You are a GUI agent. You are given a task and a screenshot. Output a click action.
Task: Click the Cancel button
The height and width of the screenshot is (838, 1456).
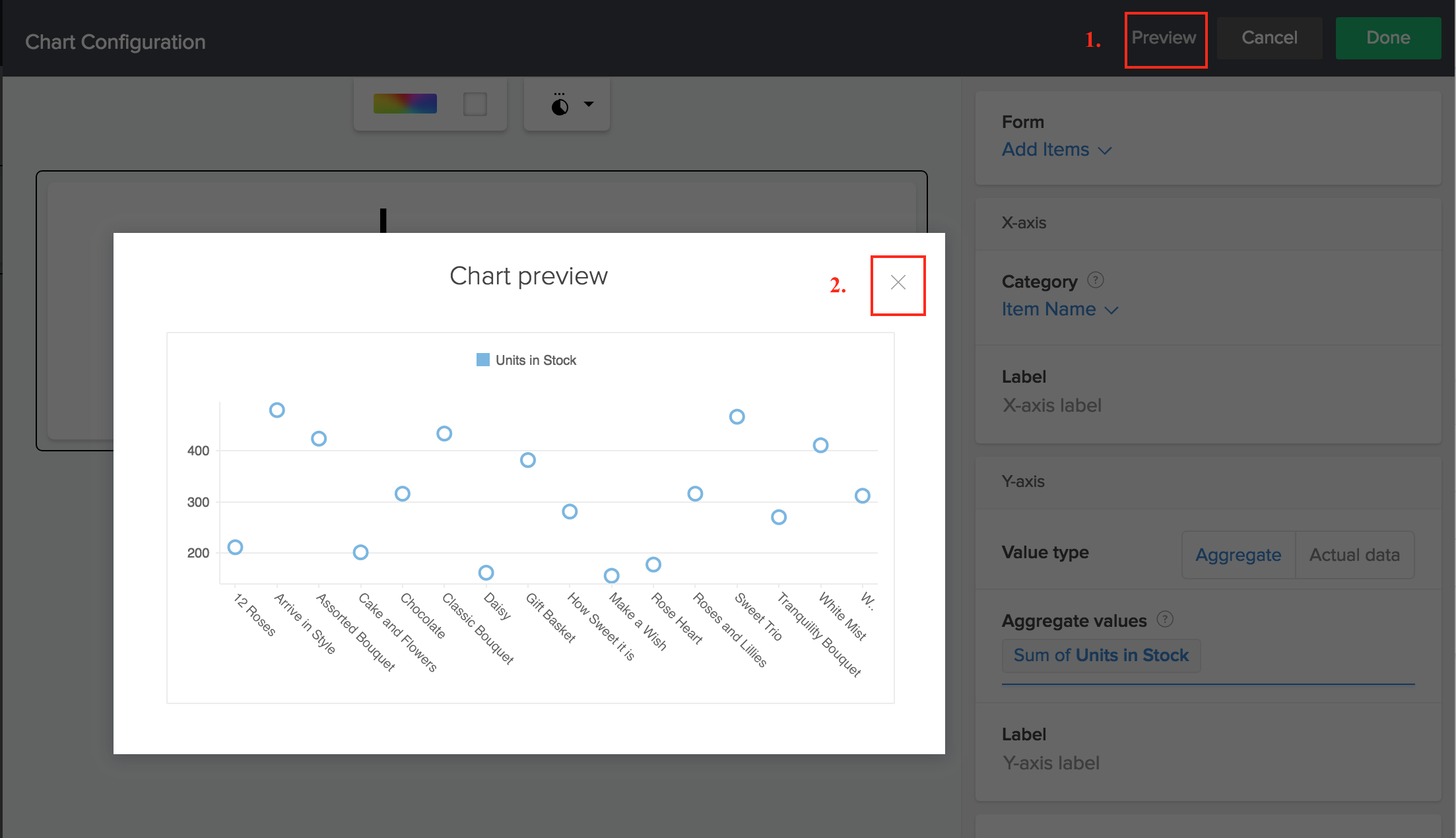(1269, 38)
